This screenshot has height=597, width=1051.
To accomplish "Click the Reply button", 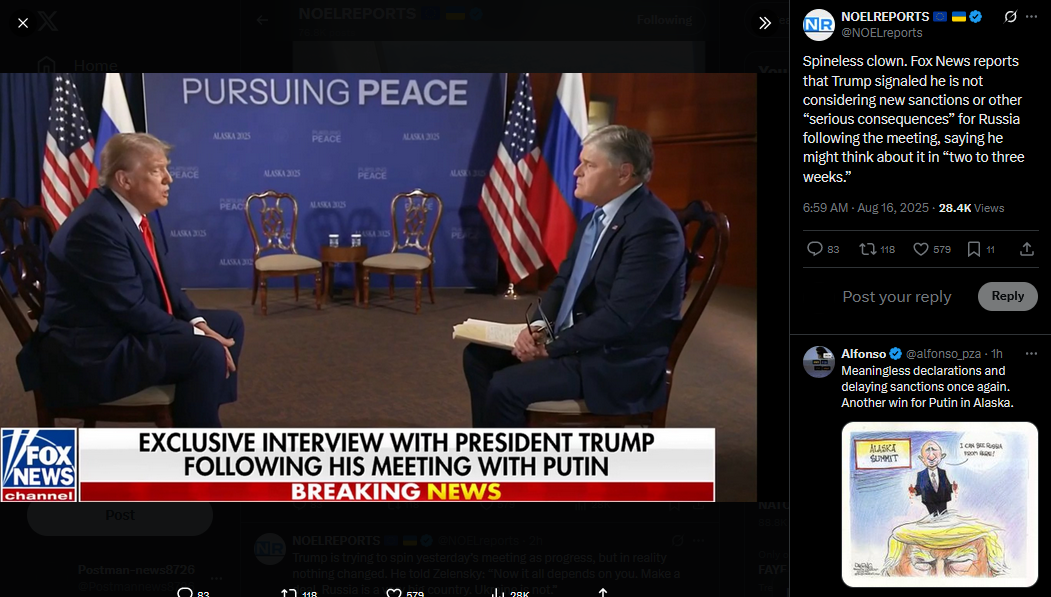I will pyautogui.click(x=1007, y=296).
